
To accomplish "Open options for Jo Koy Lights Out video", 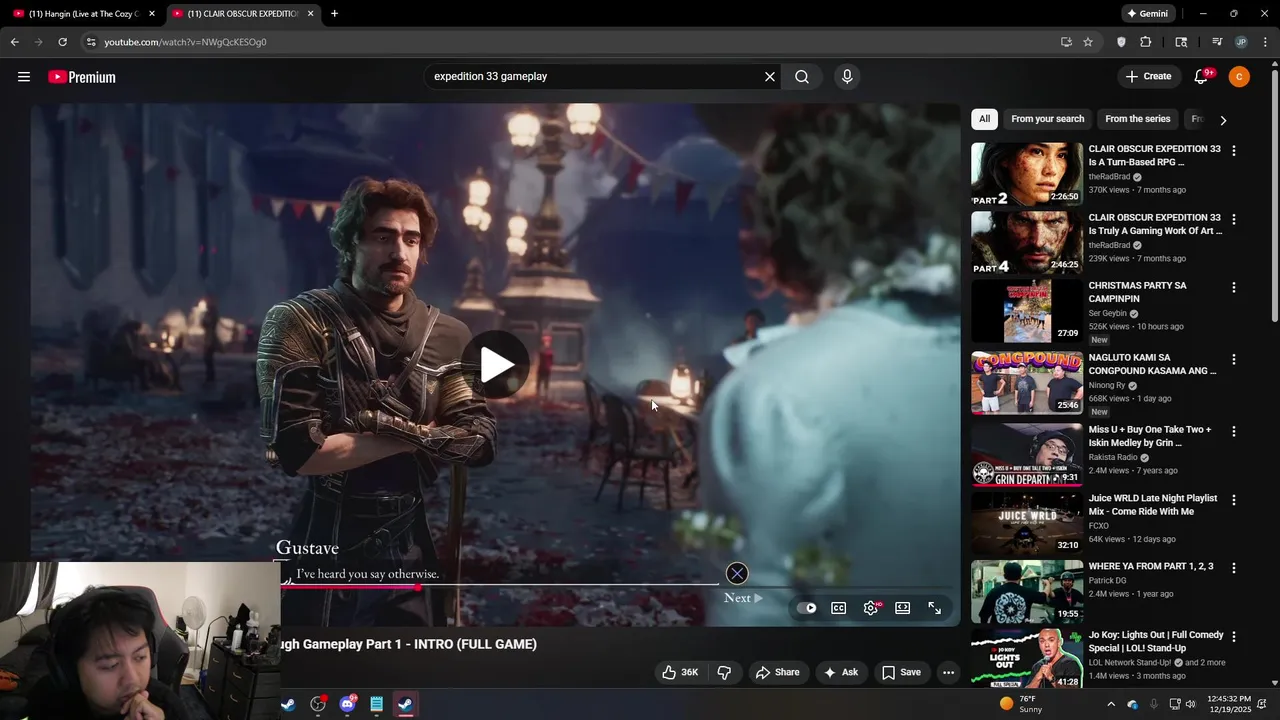I will click(x=1234, y=636).
